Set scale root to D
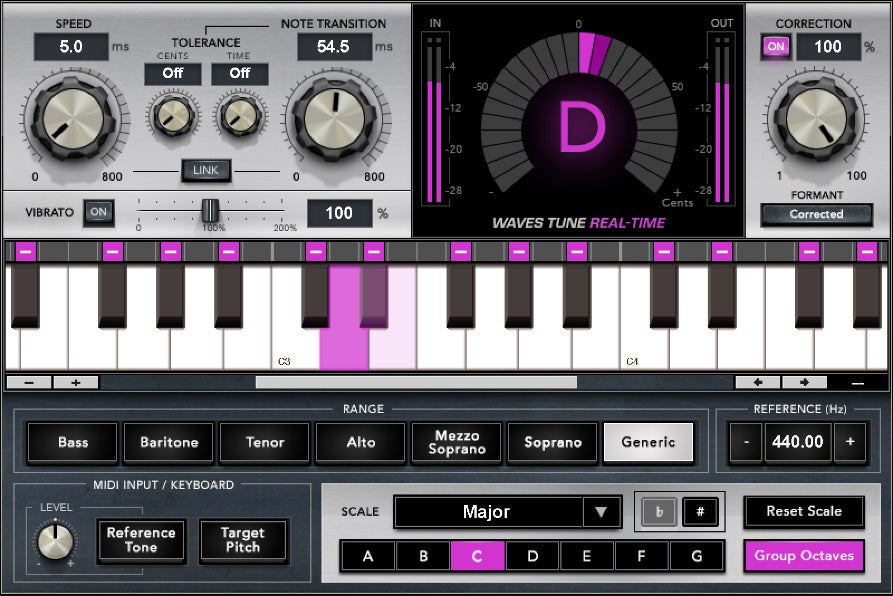Screen dimensions: 893x596 (532, 556)
